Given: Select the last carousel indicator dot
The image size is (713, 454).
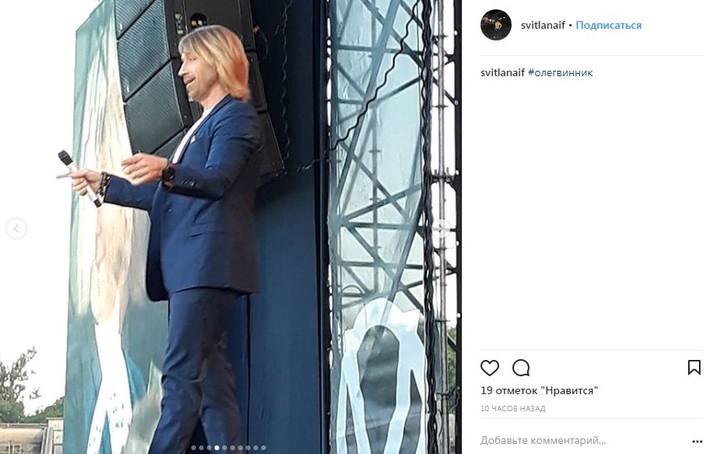Looking at the screenshot, I should point(264,448).
